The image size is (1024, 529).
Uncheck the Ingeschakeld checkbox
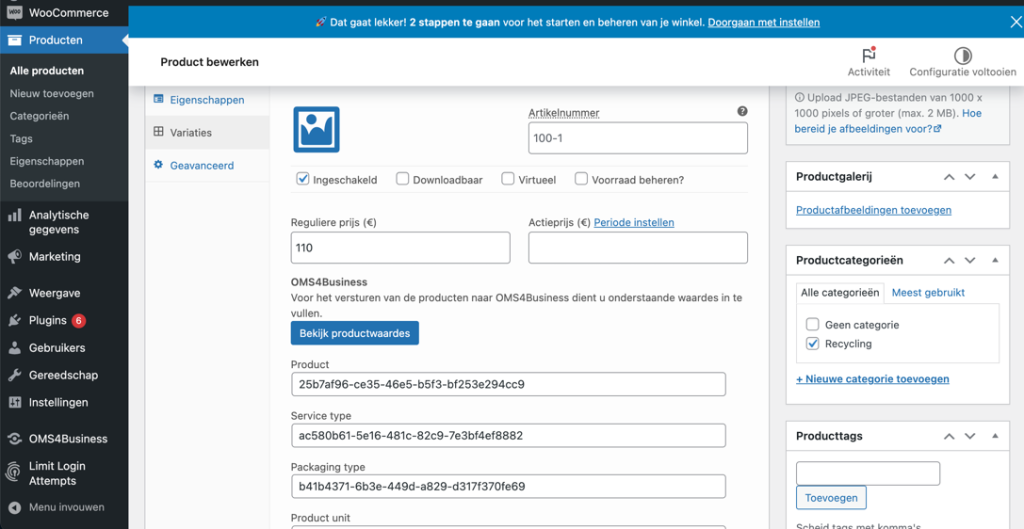pos(303,179)
